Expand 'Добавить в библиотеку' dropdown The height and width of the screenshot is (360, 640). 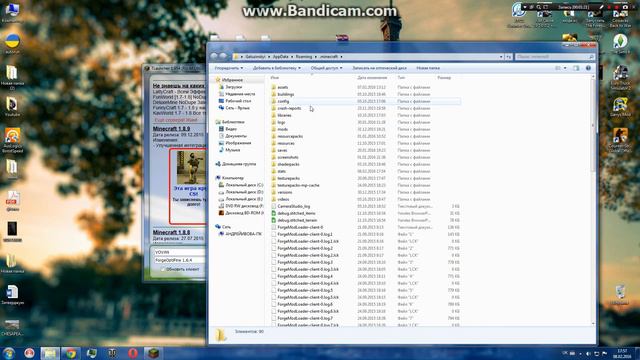(x=277, y=68)
